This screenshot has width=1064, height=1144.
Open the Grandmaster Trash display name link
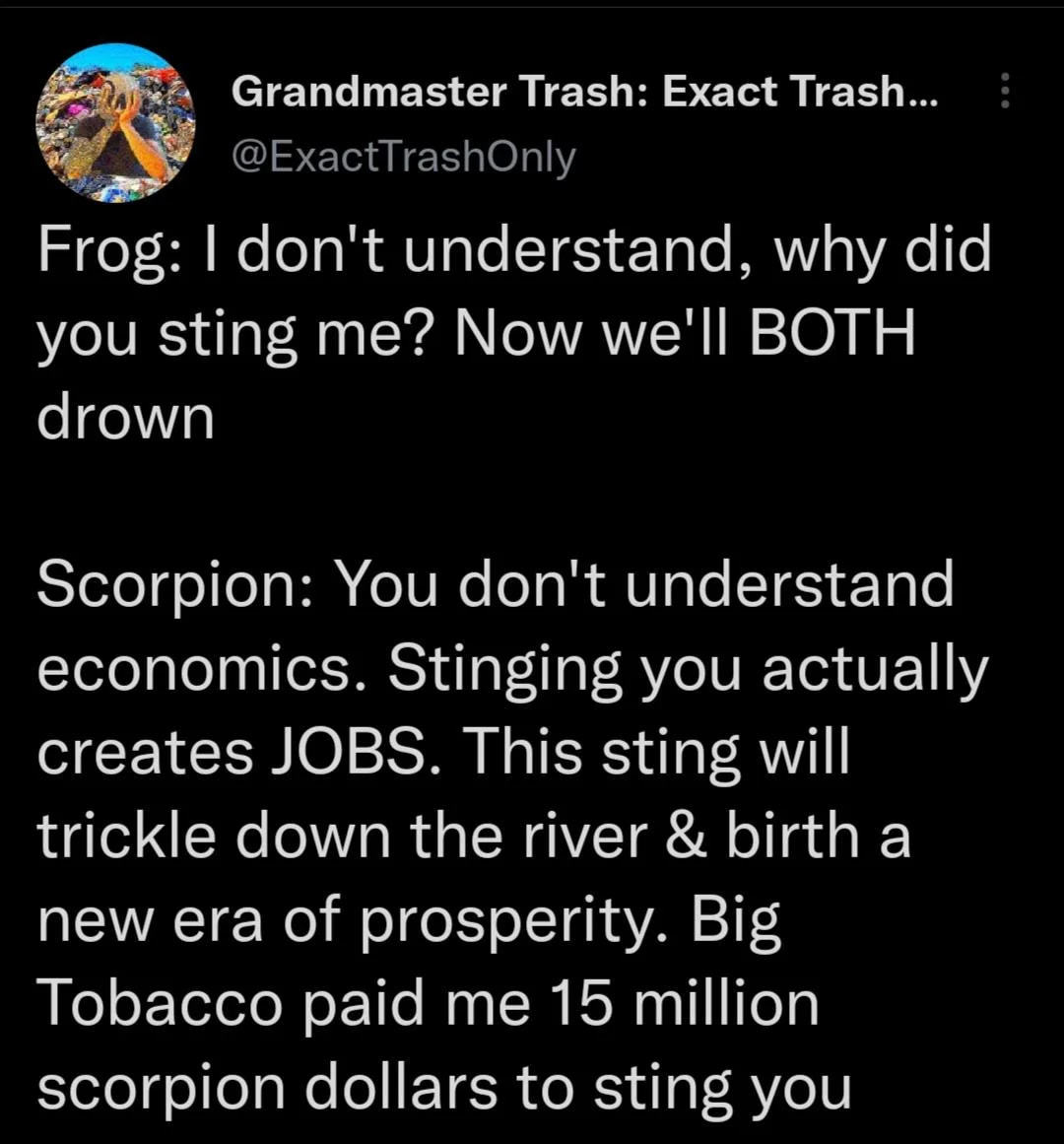585,92
